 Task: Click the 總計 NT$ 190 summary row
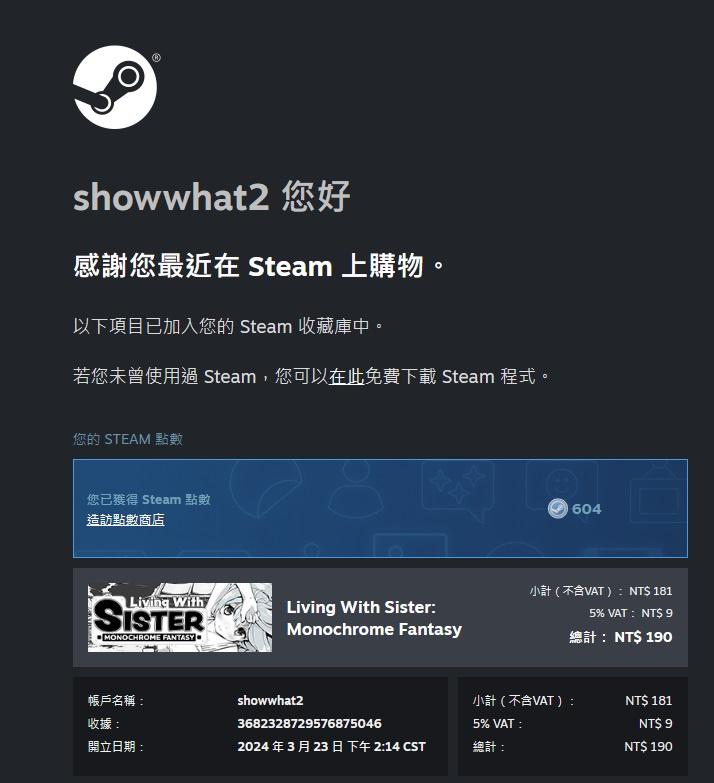[x=573, y=747]
